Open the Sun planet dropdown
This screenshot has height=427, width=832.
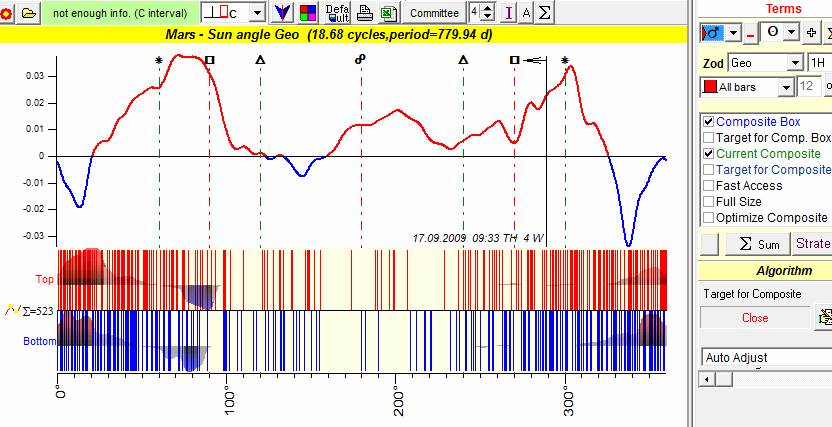792,32
